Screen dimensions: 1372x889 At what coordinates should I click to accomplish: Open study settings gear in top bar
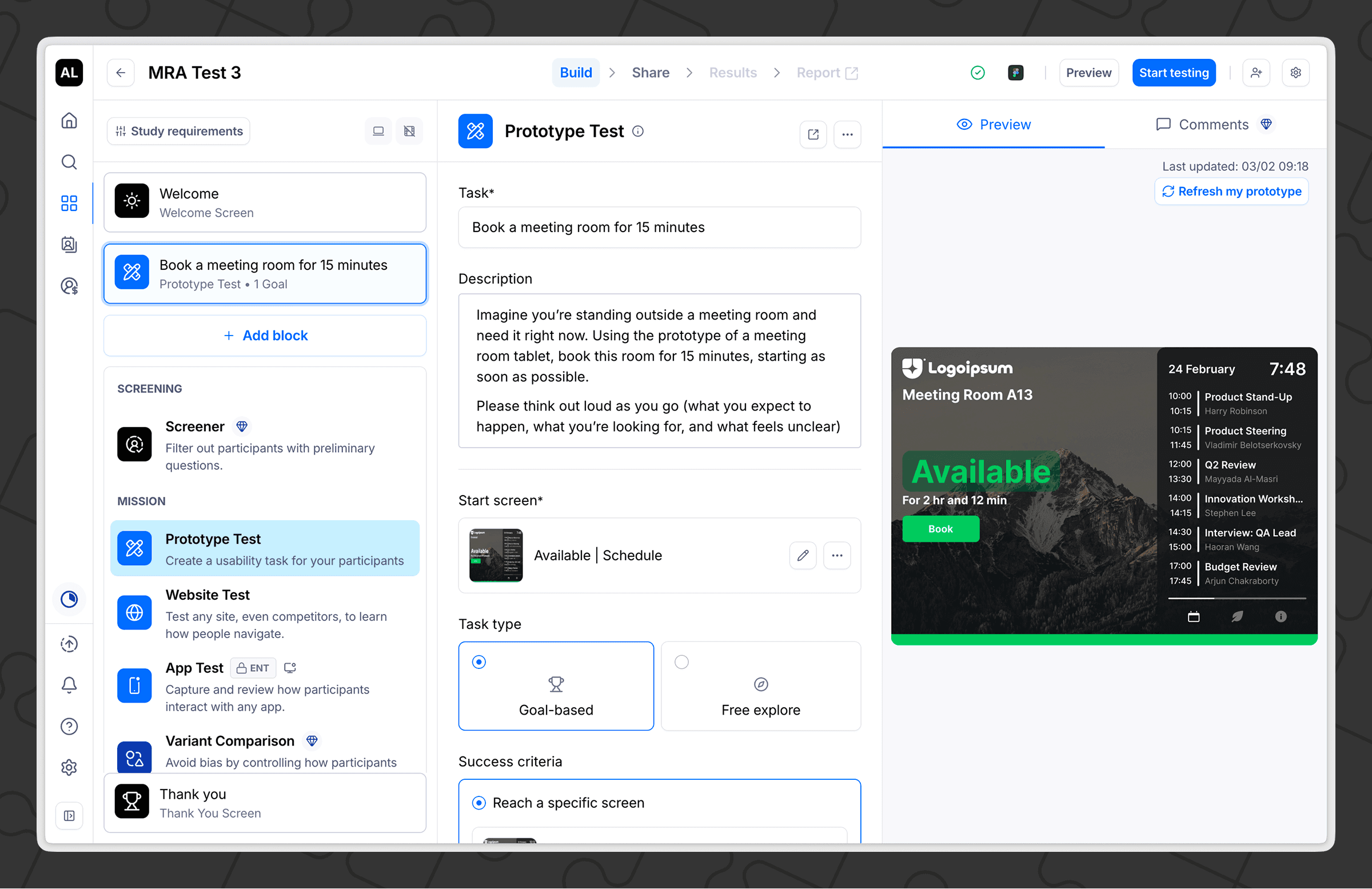(1296, 73)
